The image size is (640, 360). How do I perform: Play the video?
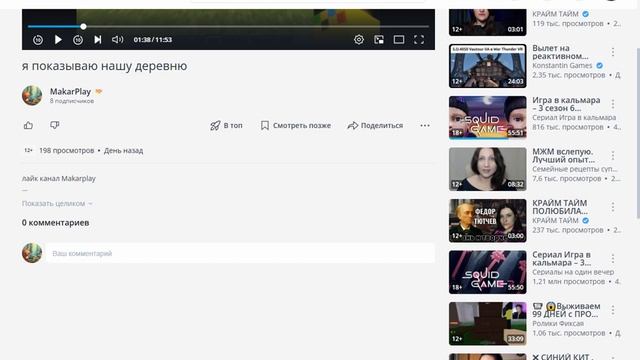(x=58, y=40)
